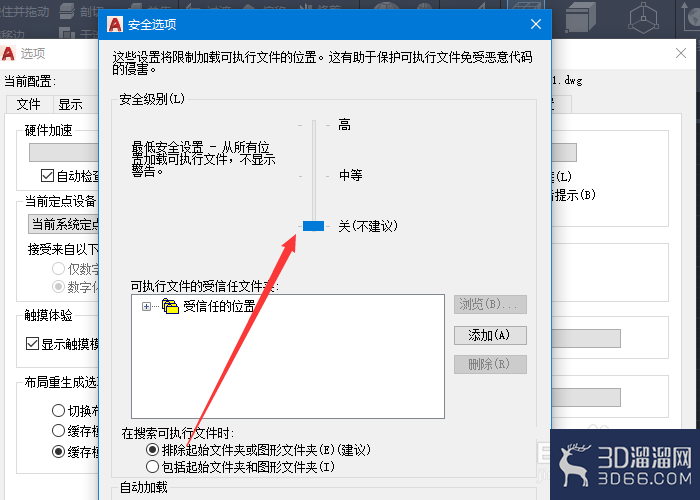Click the 删除(R) button

[x=490, y=364]
